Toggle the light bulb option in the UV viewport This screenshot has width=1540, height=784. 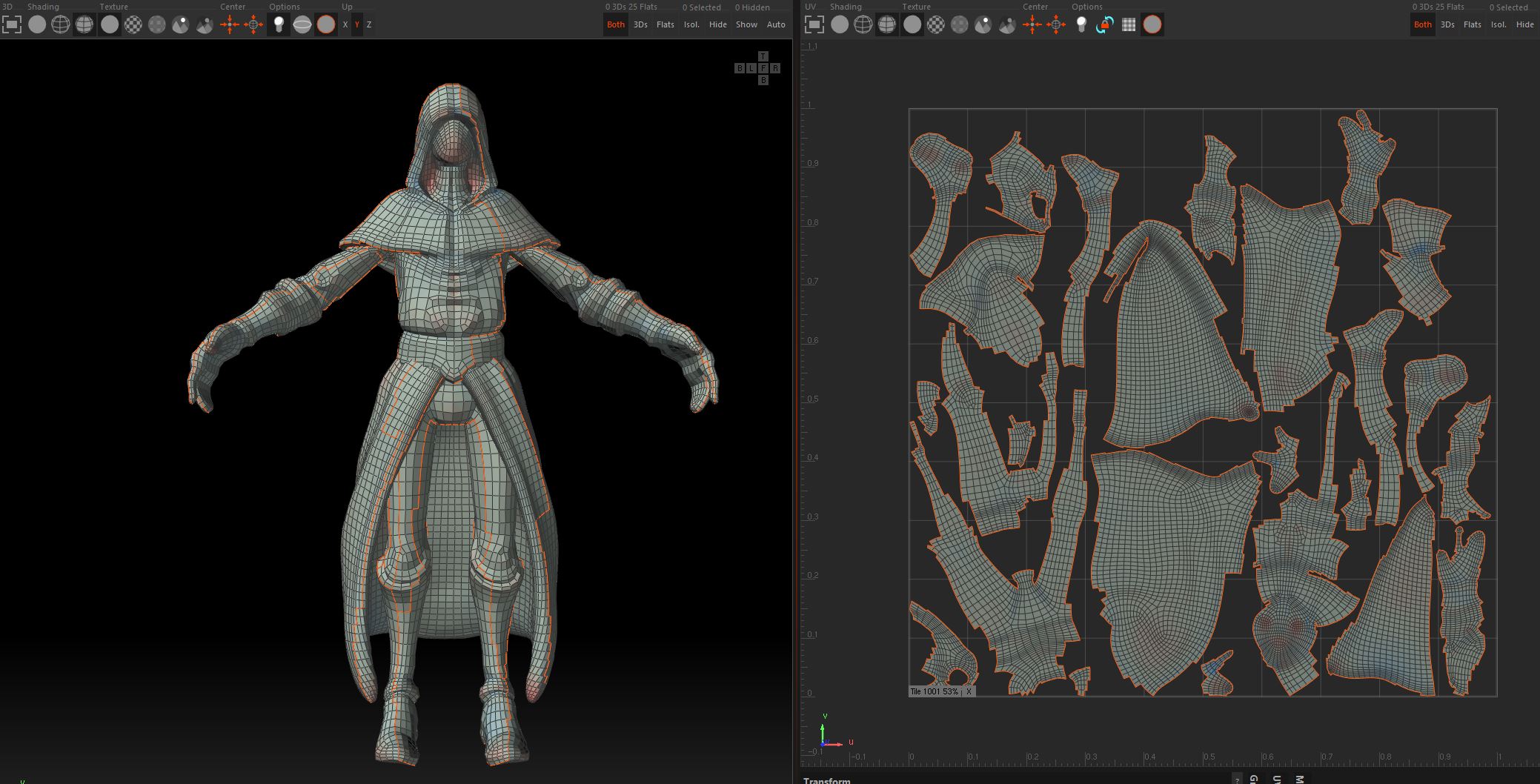pyautogui.click(x=1081, y=24)
